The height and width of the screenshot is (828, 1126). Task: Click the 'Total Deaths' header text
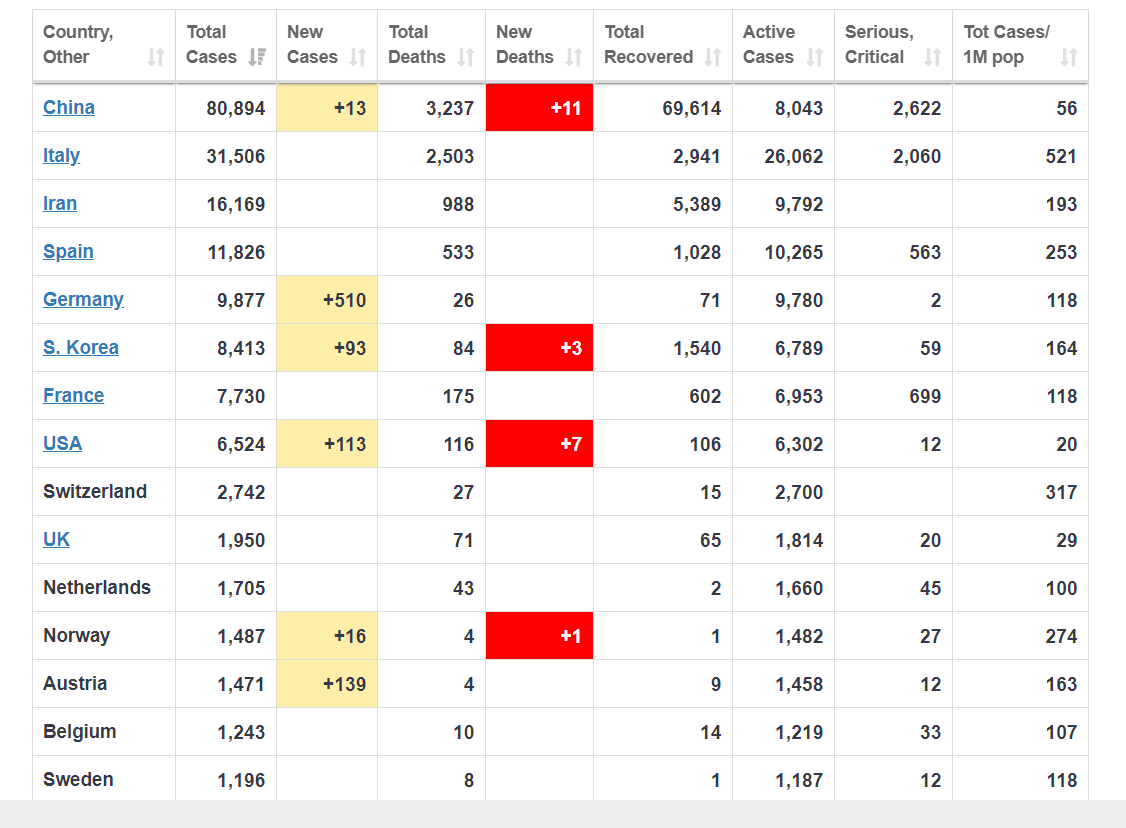click(417, 45)
